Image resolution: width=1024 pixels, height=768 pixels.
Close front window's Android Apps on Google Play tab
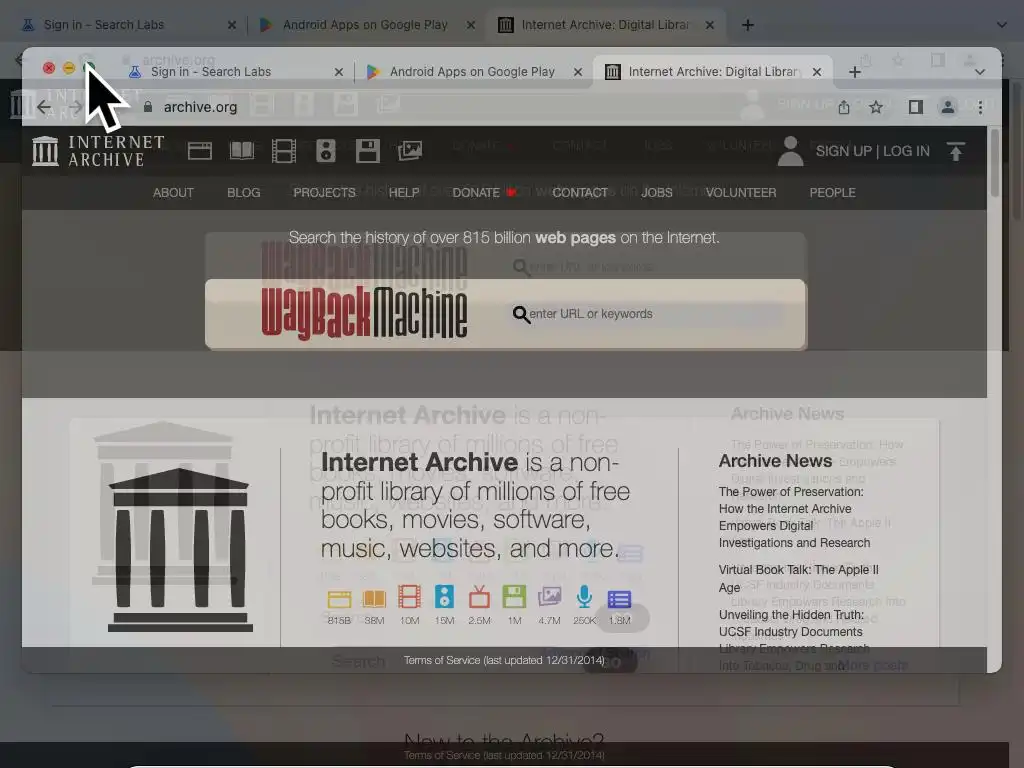pos(578,72)
